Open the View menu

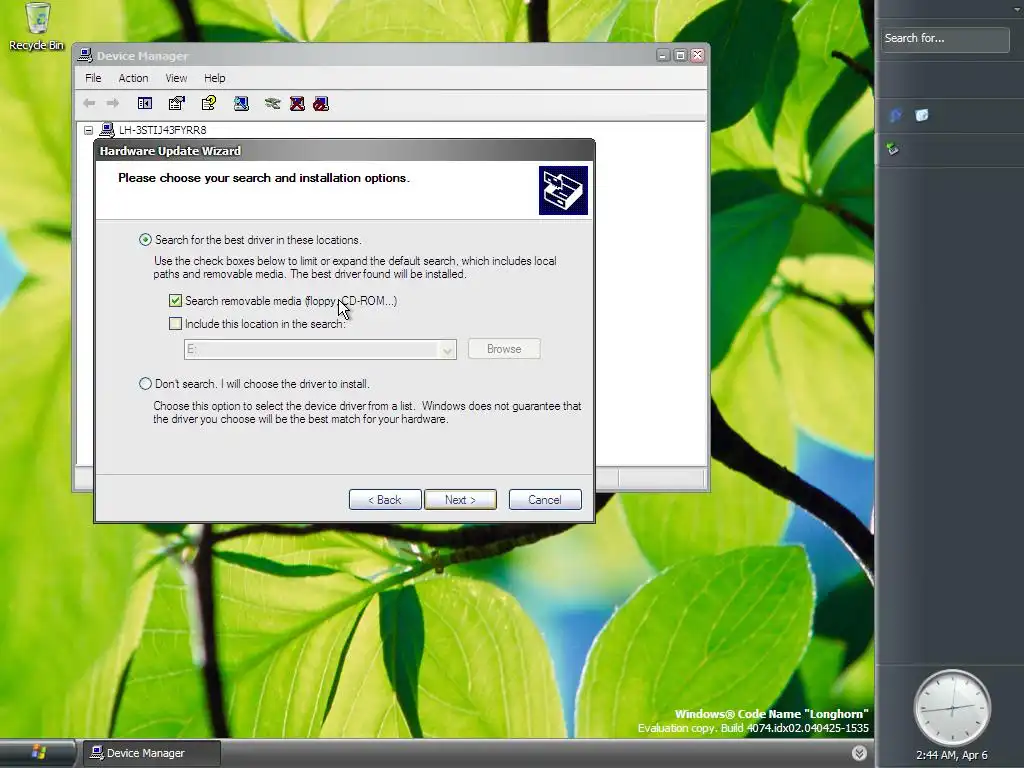(176, 78)
